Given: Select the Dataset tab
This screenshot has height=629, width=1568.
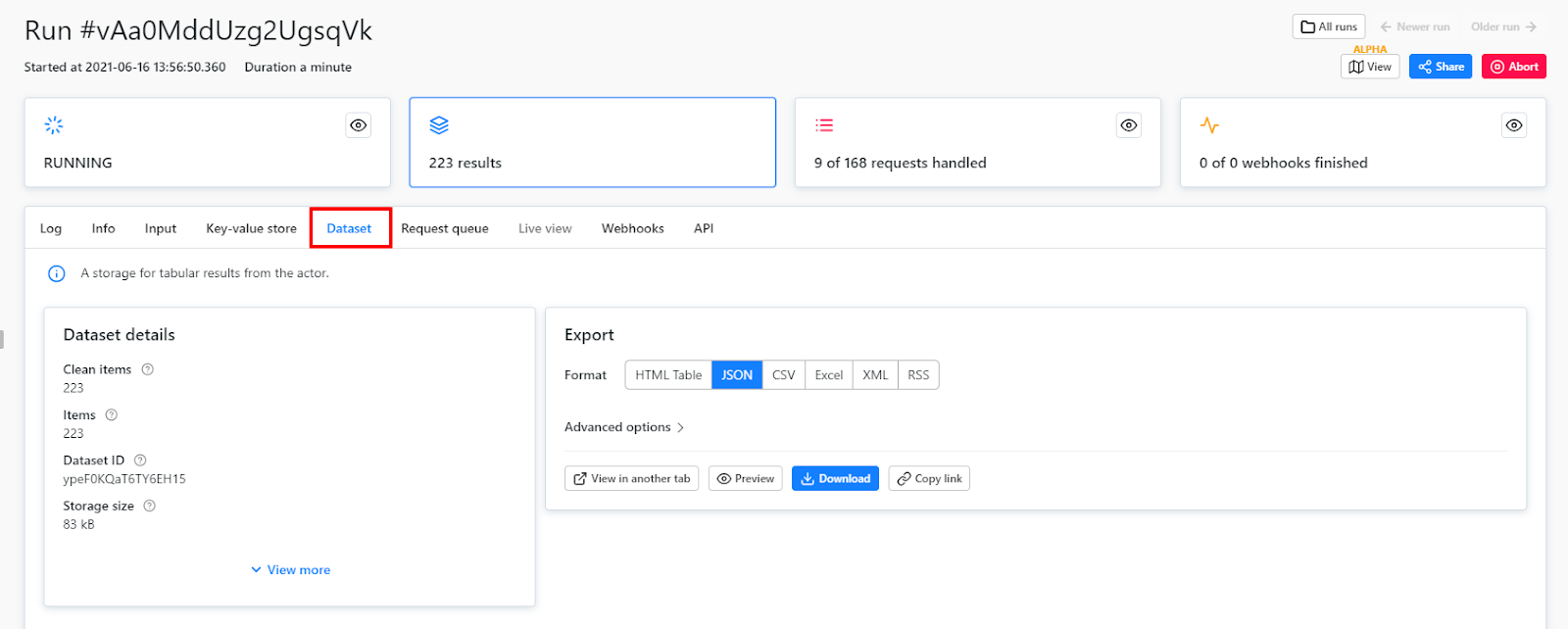Looking at the screenshot, I should (x=350, y=228).
